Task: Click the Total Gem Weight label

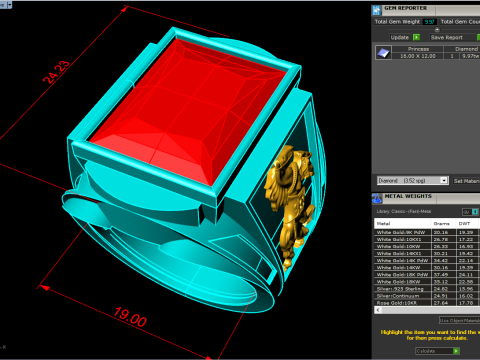Action: (x=397, y=22)
